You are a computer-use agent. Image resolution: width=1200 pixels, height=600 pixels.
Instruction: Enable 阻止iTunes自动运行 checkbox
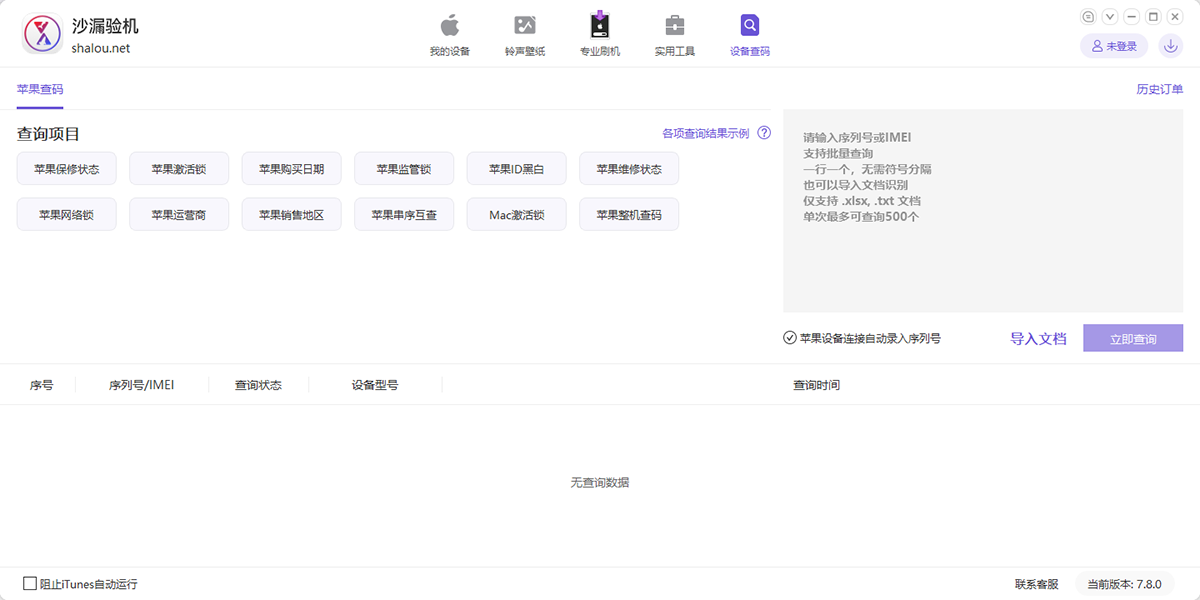click(30, 583)
